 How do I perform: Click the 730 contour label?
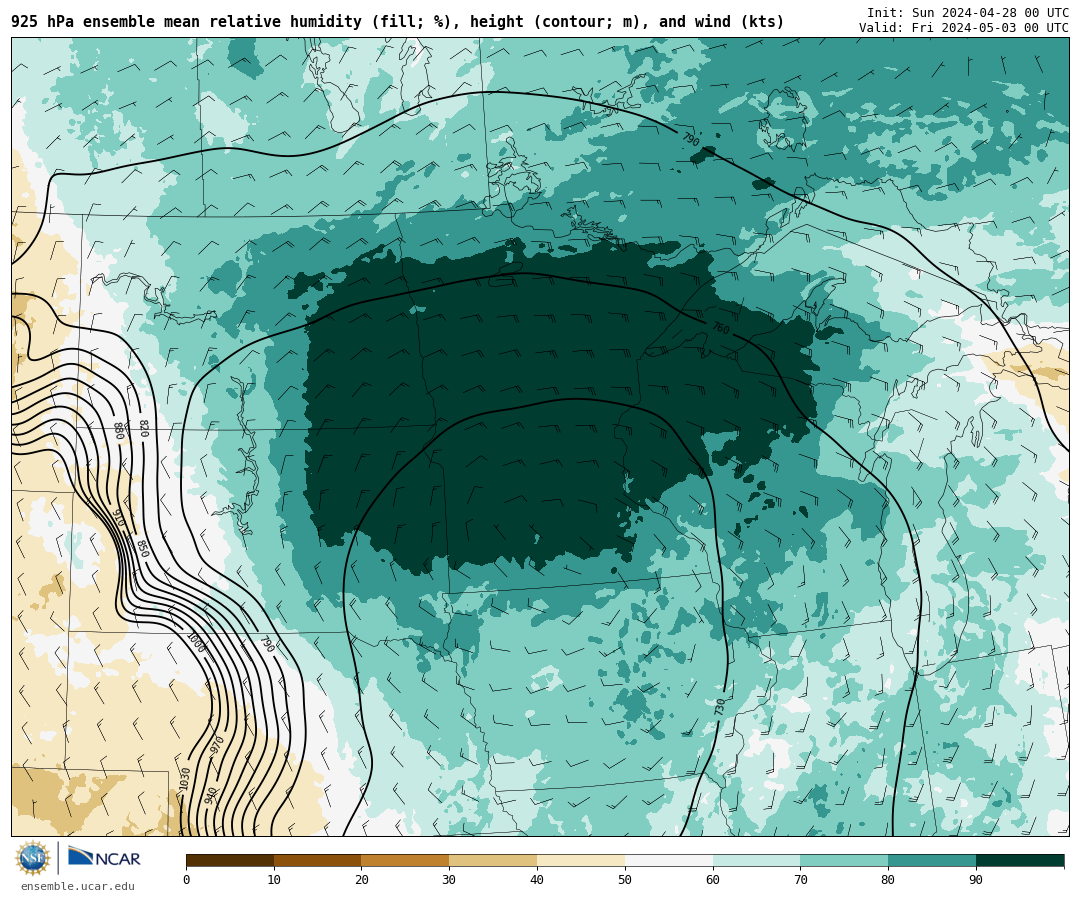720,707
